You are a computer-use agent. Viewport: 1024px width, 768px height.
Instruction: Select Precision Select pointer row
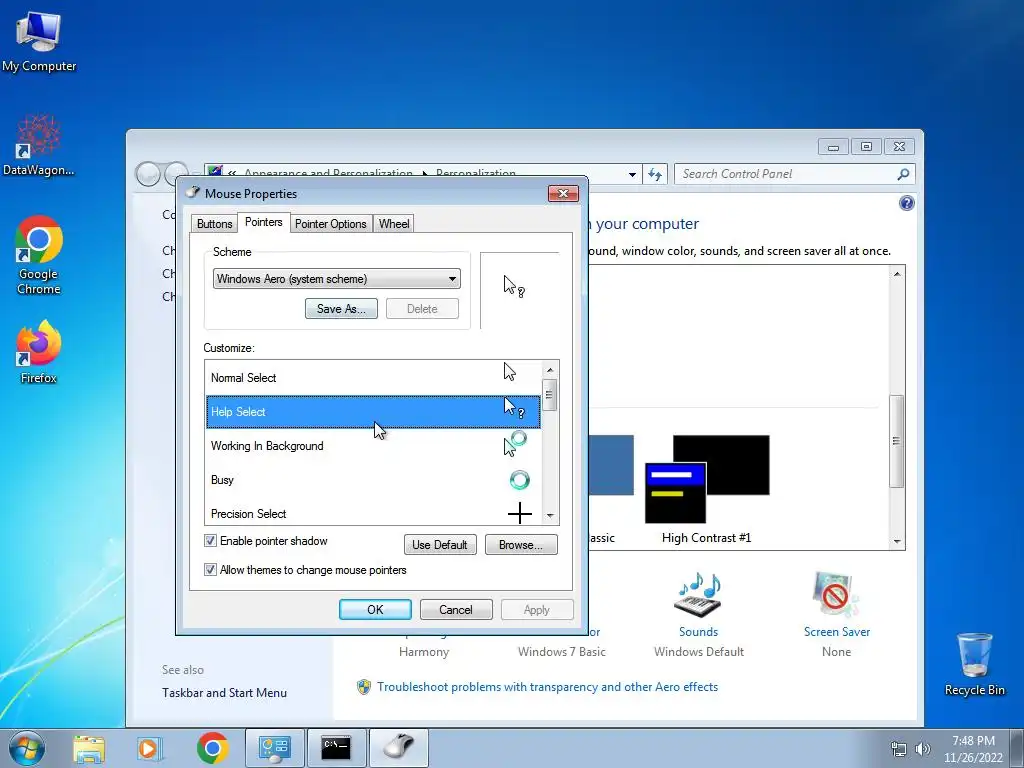373,512
